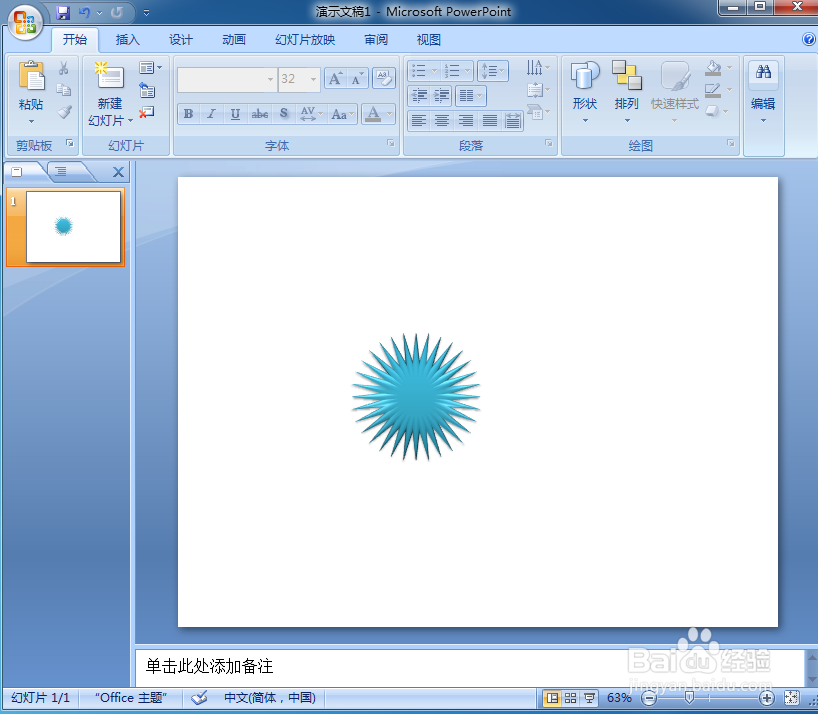The height and width of the screenshot is (714, 818).
Task: Open the shape fill paint bucket
Action: point(713,68)
